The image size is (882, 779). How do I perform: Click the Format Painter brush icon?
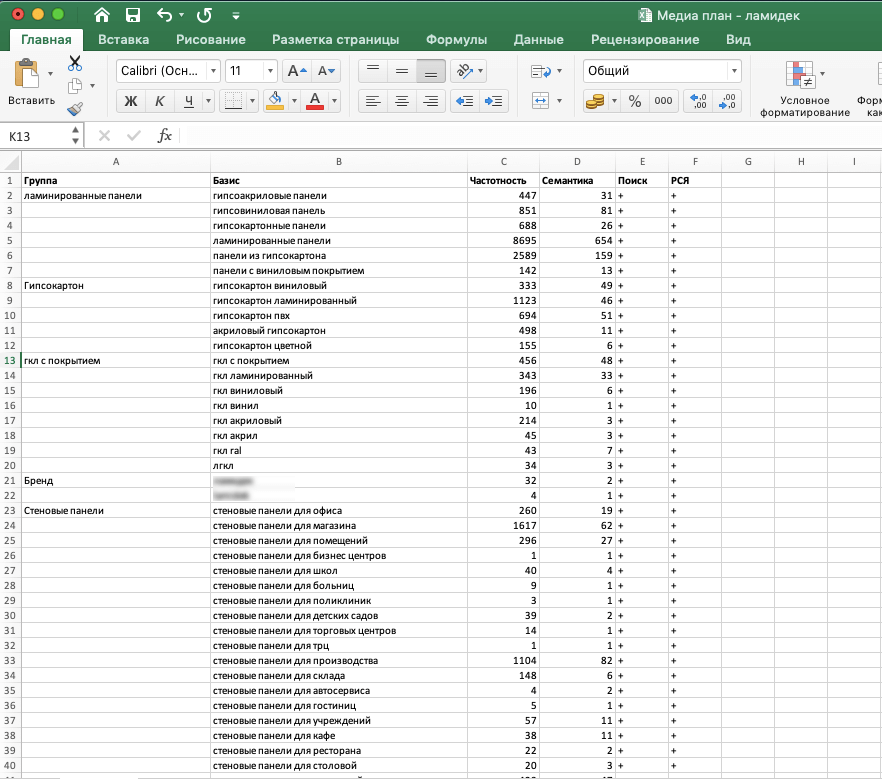[75, 108]
